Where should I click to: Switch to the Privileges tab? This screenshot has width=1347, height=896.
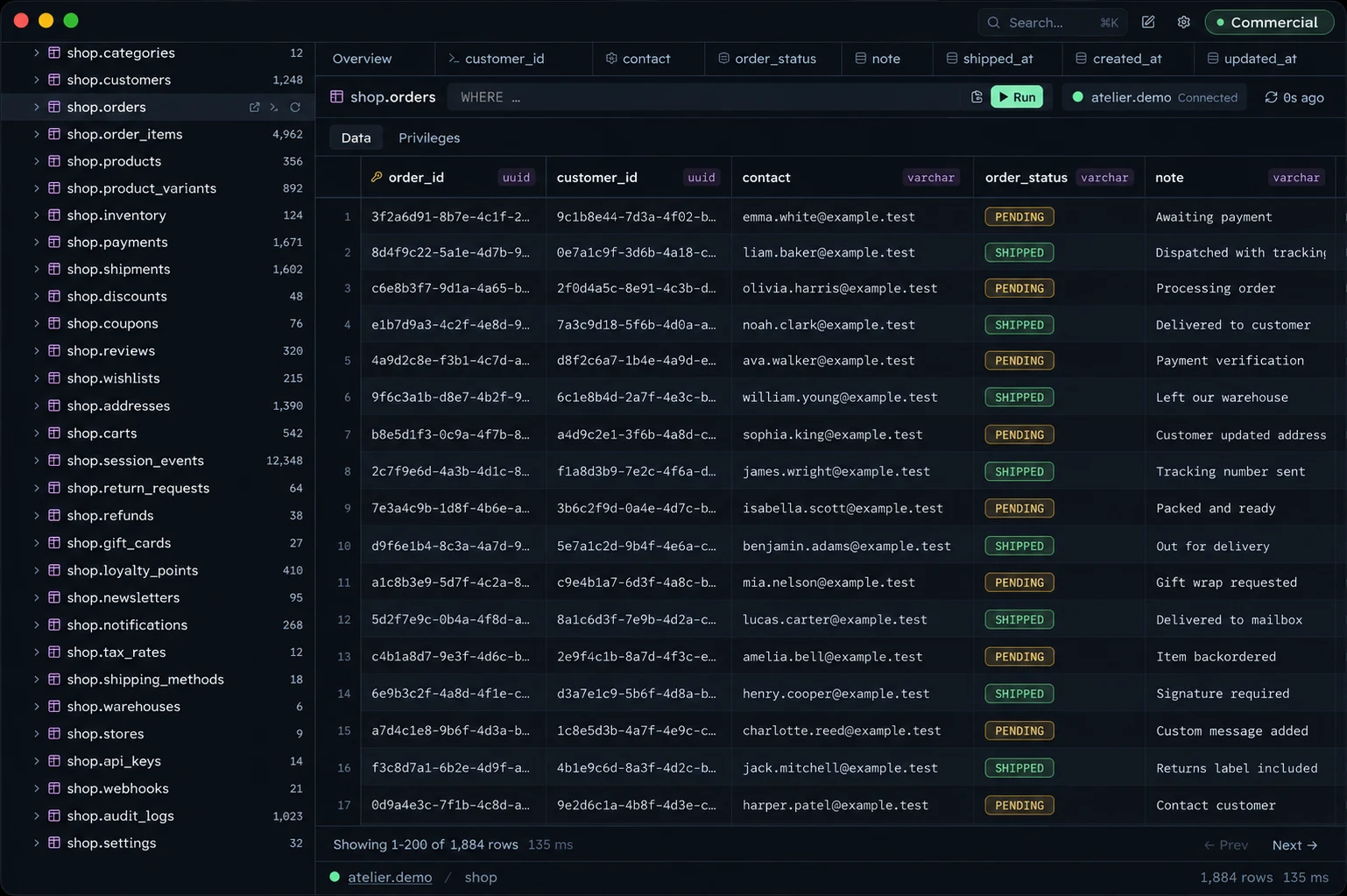(x=429, y=138)
